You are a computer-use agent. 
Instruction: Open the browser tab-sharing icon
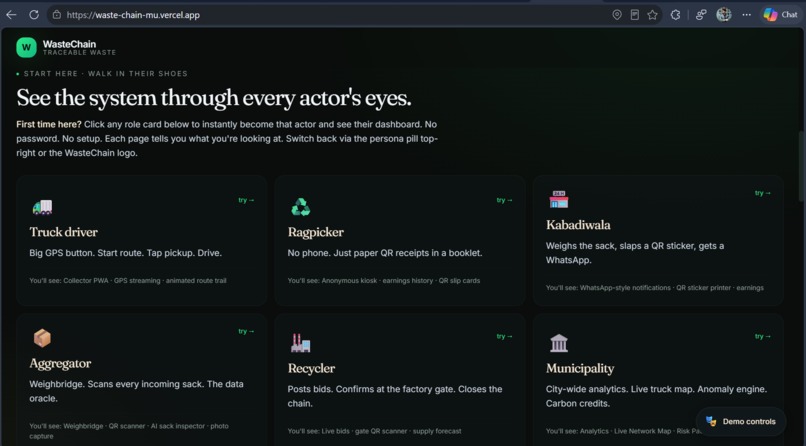point(701,15)
